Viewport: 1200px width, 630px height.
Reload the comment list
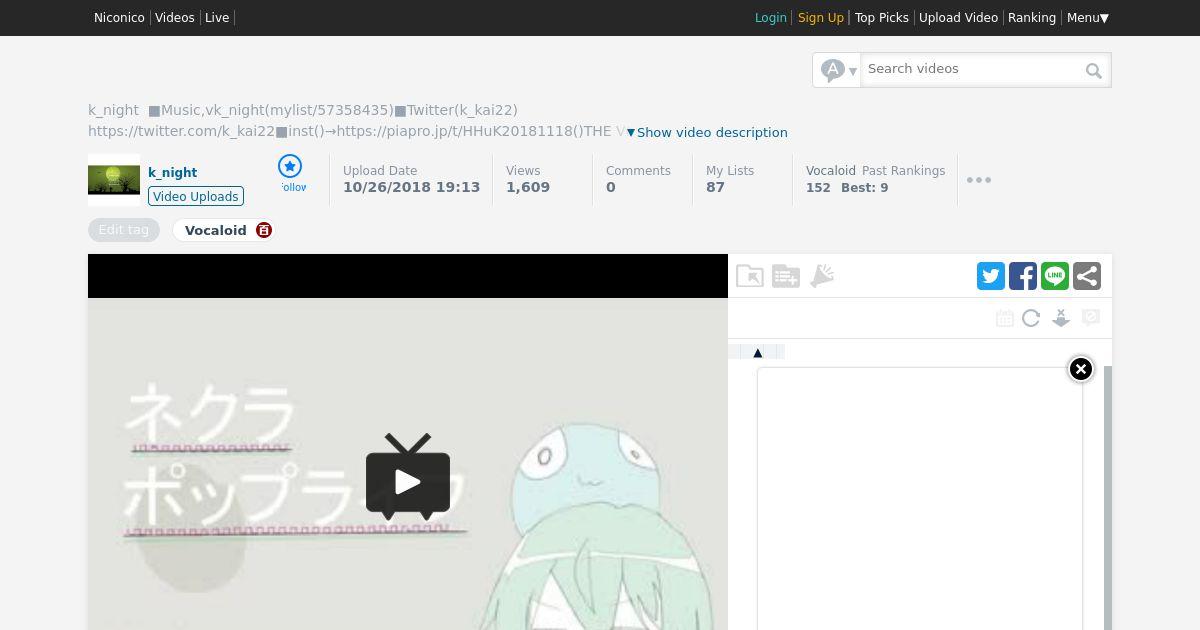pyautogui.click(x=1031, y=318)
